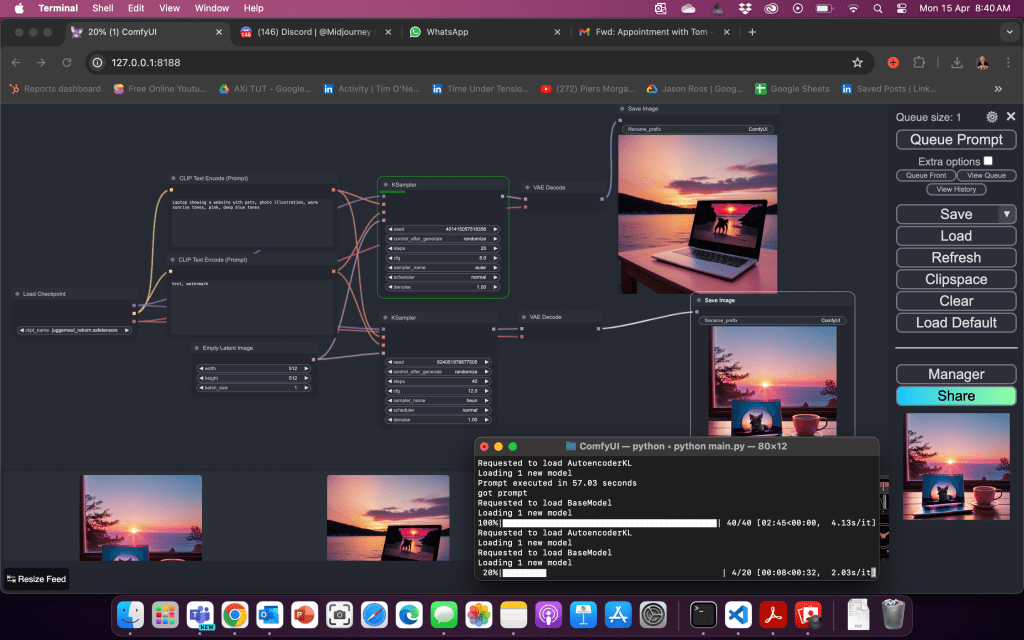Open the Reports dashboard HubSpot bookmark
Image resolution: width=1024 pixels, height=640 pixels.
click(x=55, y=89)
